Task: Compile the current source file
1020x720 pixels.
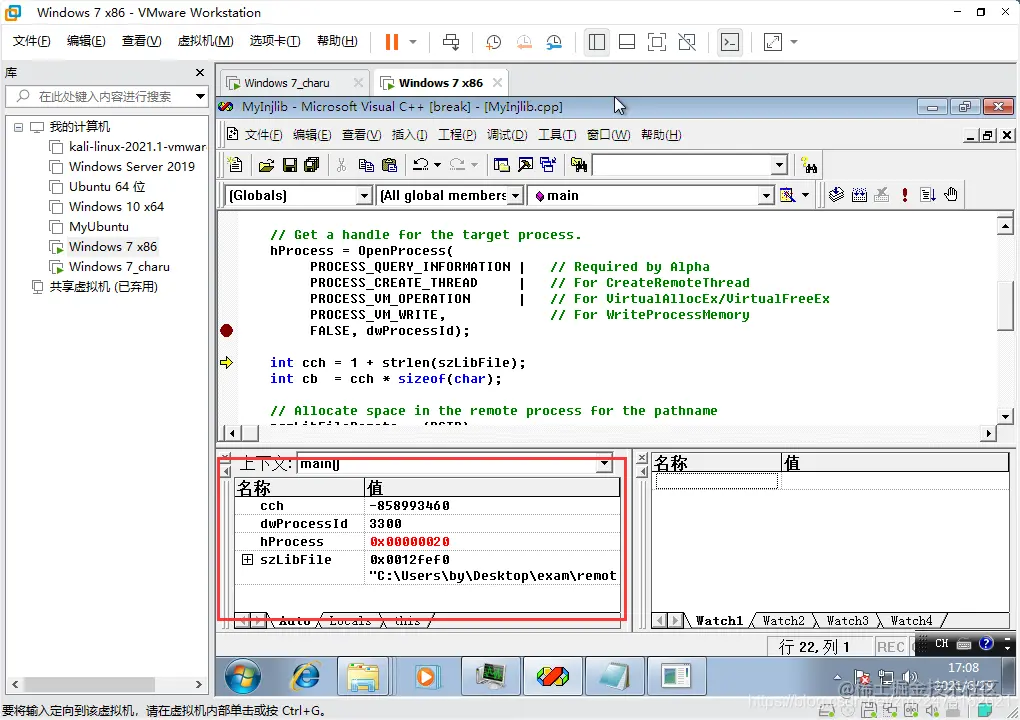Action: click(x=837, y=194)
